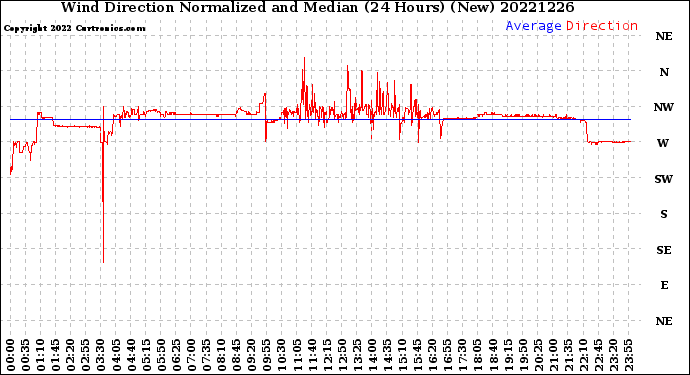This screenshot has height=375, width=690.
Task: Click the topmost 'NE' axis label
Action: (x=664, y=36)
